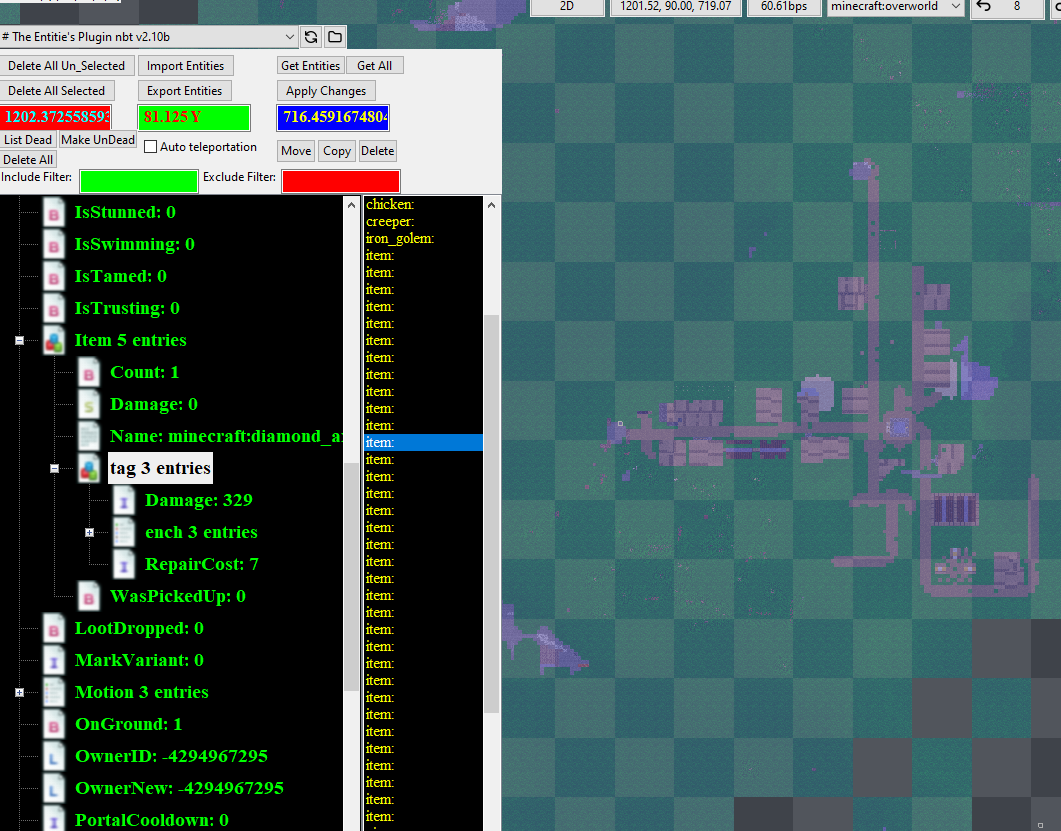
Task: Click the Apply Changes button
Action: click(325, 91)
